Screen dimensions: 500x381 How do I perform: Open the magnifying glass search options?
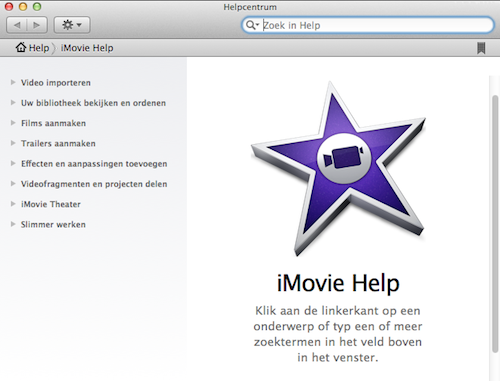click(x=252, y=25)
